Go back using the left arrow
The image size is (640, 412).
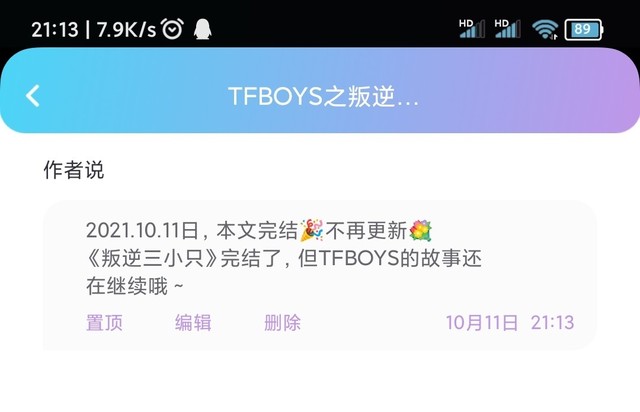[x=33, y=96]
